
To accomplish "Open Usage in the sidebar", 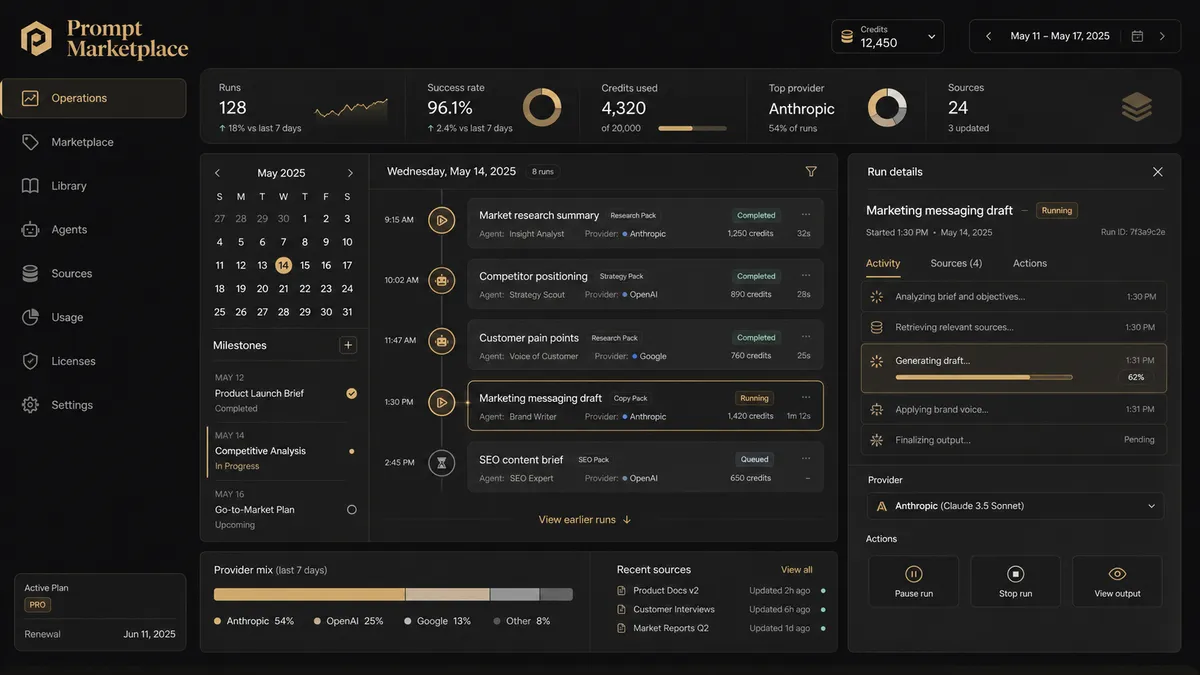I will tap(93, 317).
